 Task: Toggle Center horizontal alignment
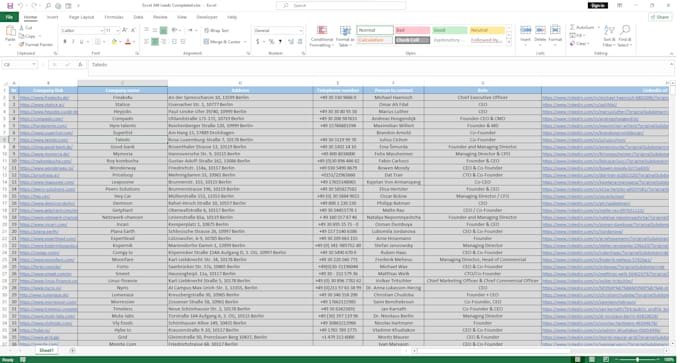coord(155,42)
